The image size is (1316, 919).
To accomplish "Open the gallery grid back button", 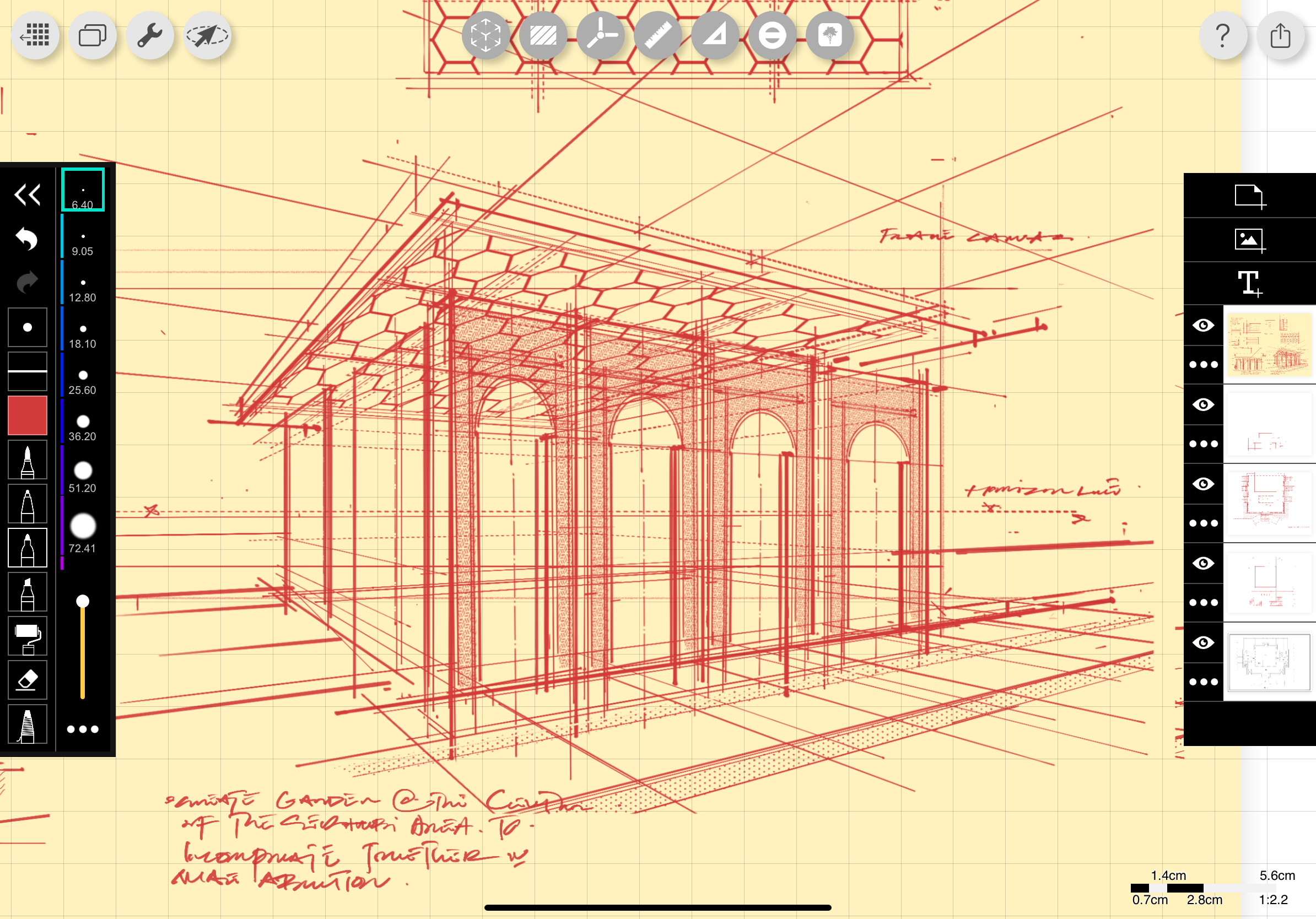I will [35, 35].
